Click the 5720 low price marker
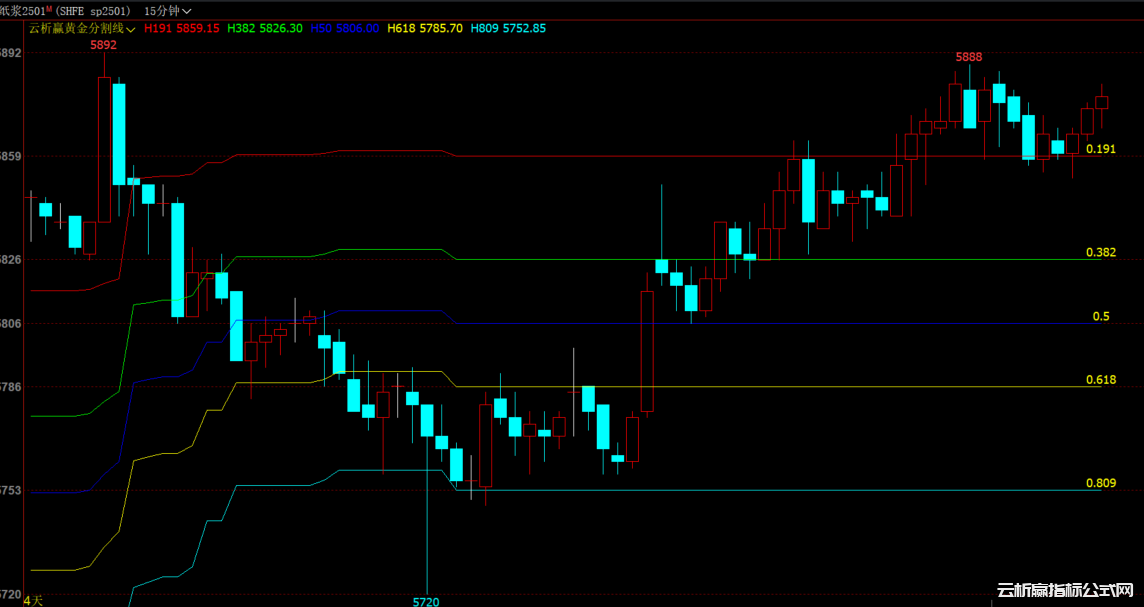This screenshot has height=607, width=1144. tap(426, 602)
